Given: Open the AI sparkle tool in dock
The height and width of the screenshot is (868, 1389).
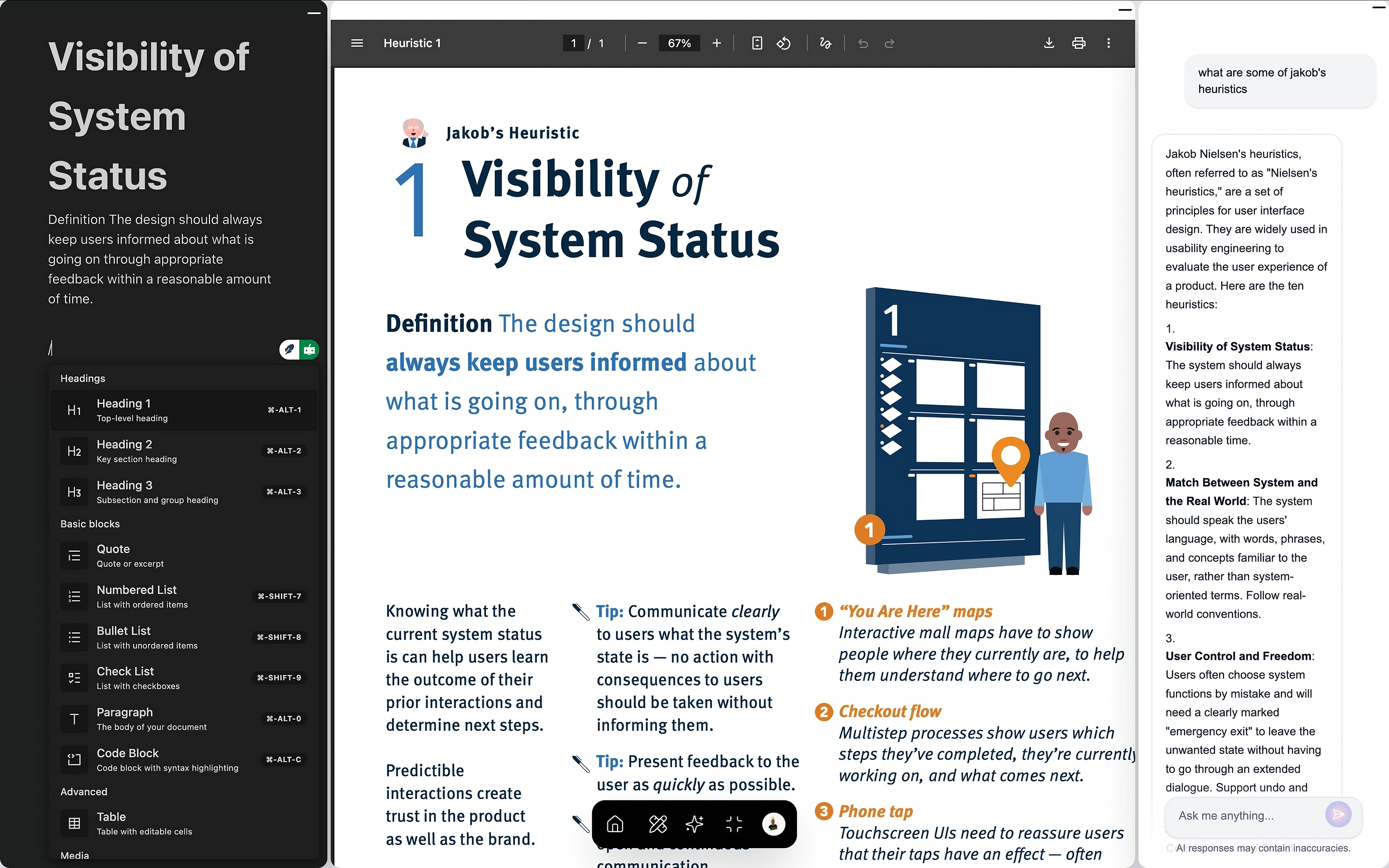Looking at the screenshot, I should [x=694, y=824].
